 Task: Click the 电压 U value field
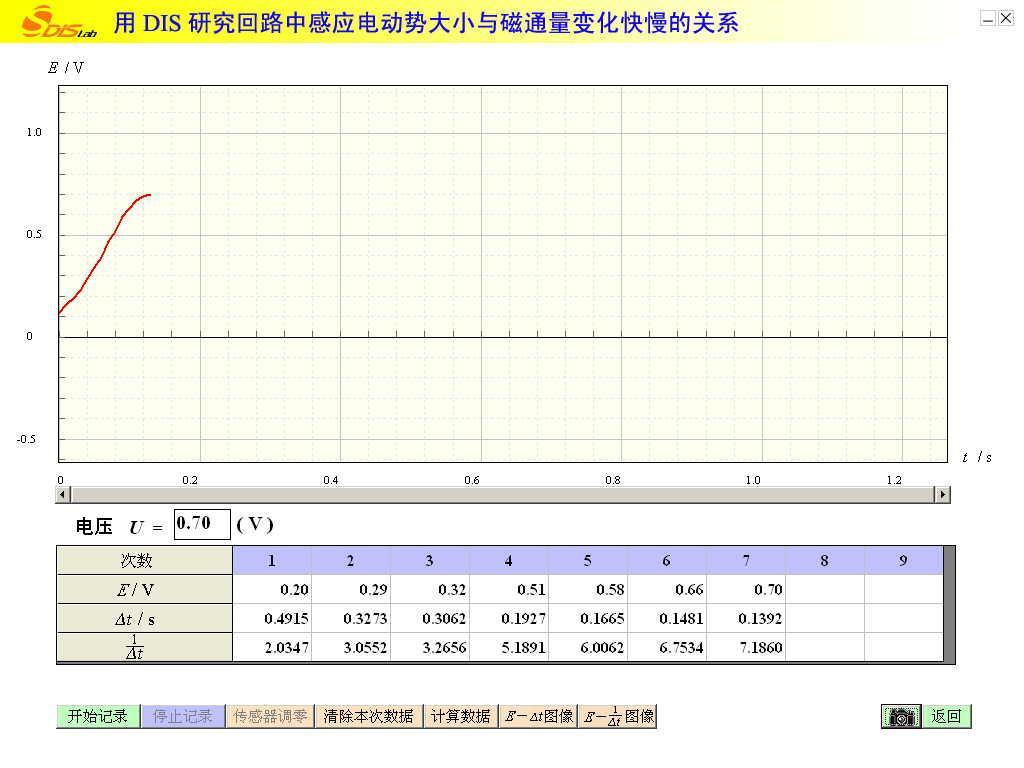[x=202, y=524]
